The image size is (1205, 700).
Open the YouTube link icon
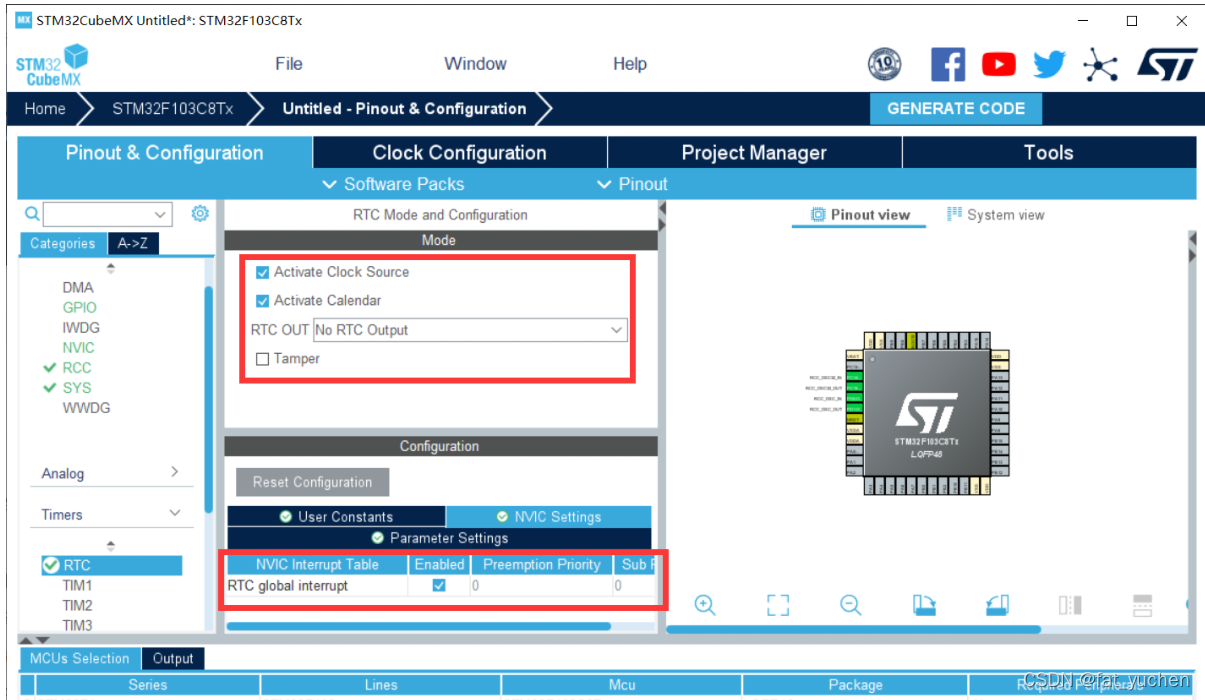coord(998,65)
